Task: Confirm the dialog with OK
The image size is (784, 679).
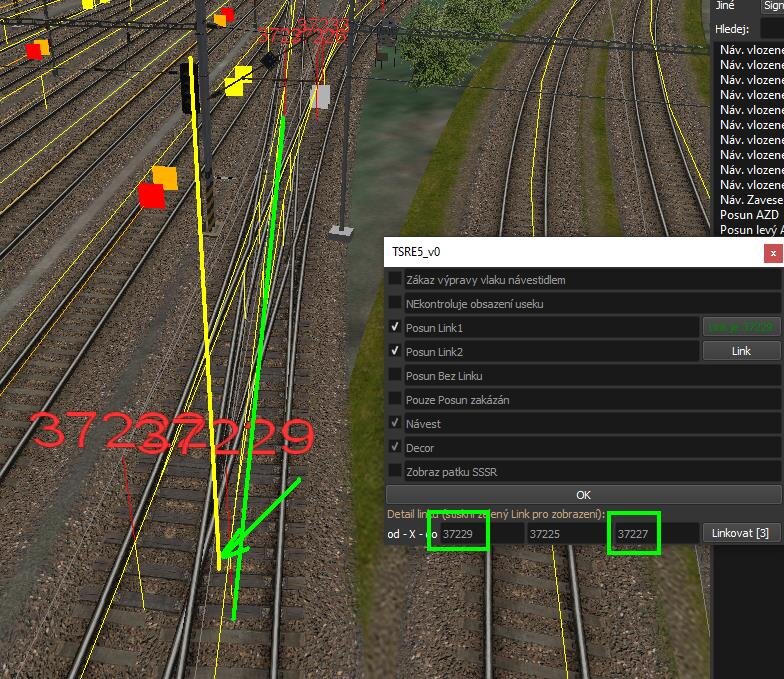Action: [583, 495]
